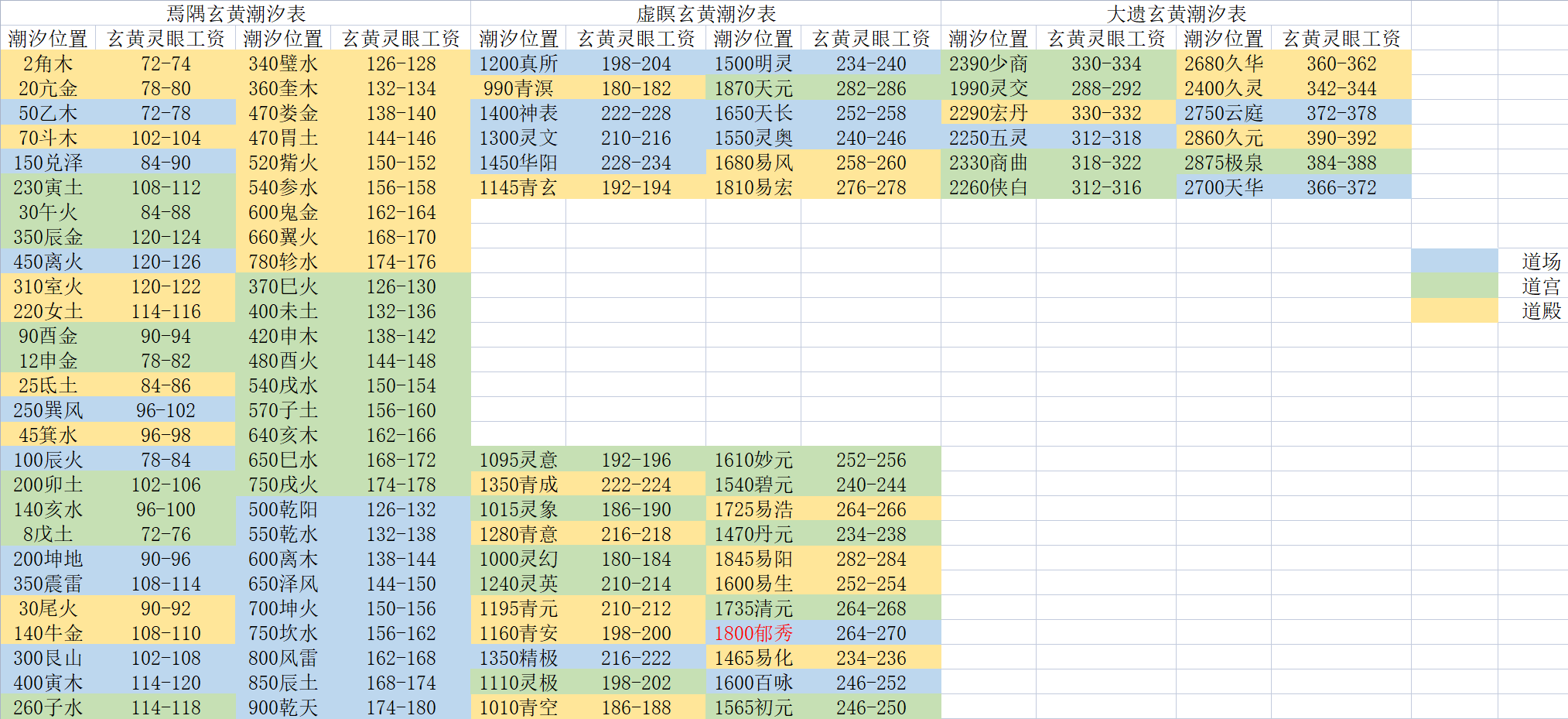Click the 1680易风 cell
This screenshot has height=719, width=1568.
pyautogui.click(x=753, y=162)
